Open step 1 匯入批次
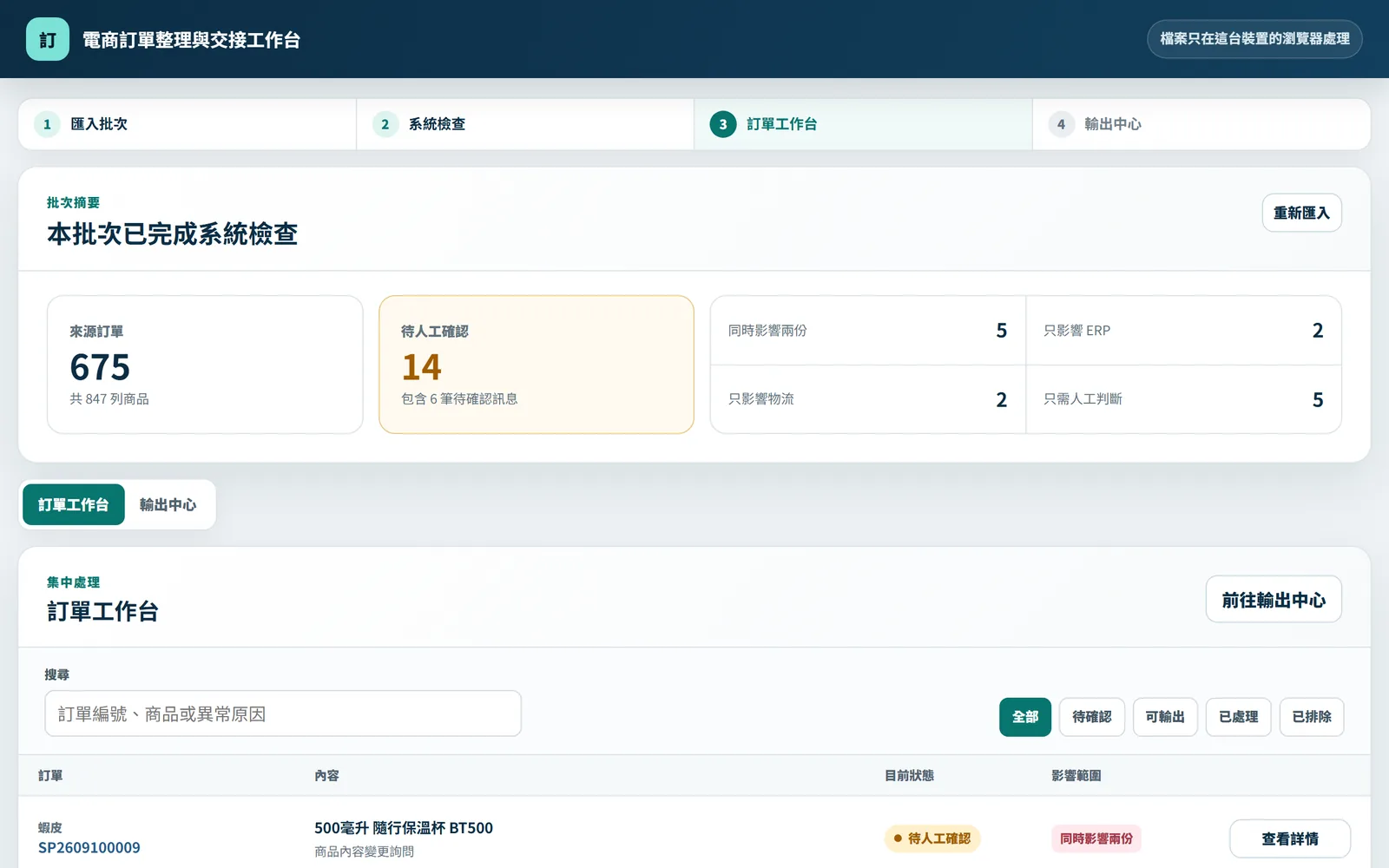This screenshot has width=1389, height=868. tap(188, 124)
